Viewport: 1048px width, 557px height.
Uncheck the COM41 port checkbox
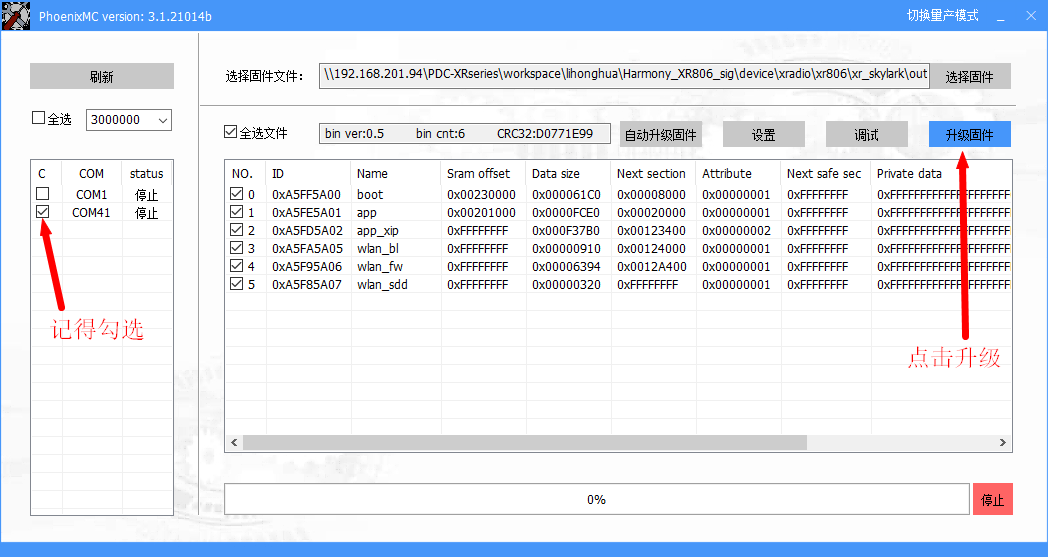42,212
